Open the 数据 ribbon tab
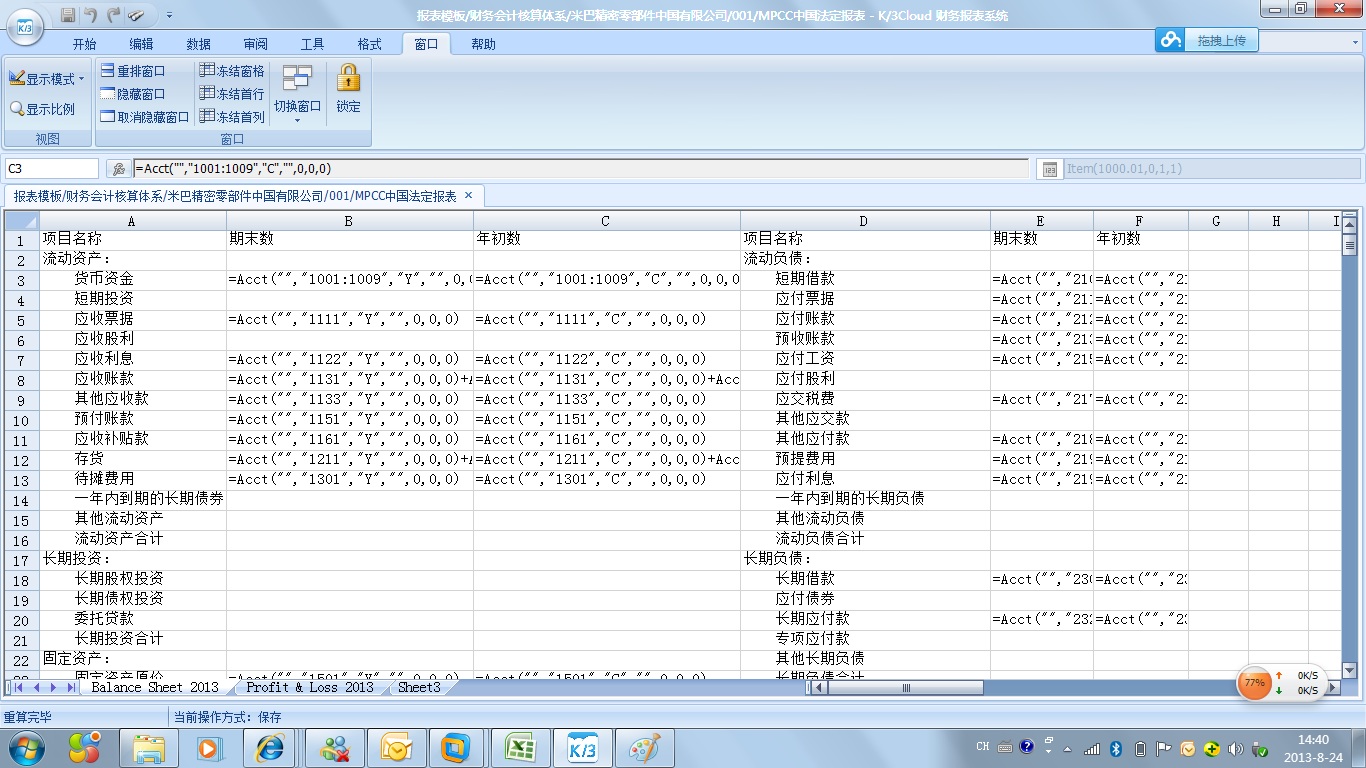1366x768 pixels. 198,44
